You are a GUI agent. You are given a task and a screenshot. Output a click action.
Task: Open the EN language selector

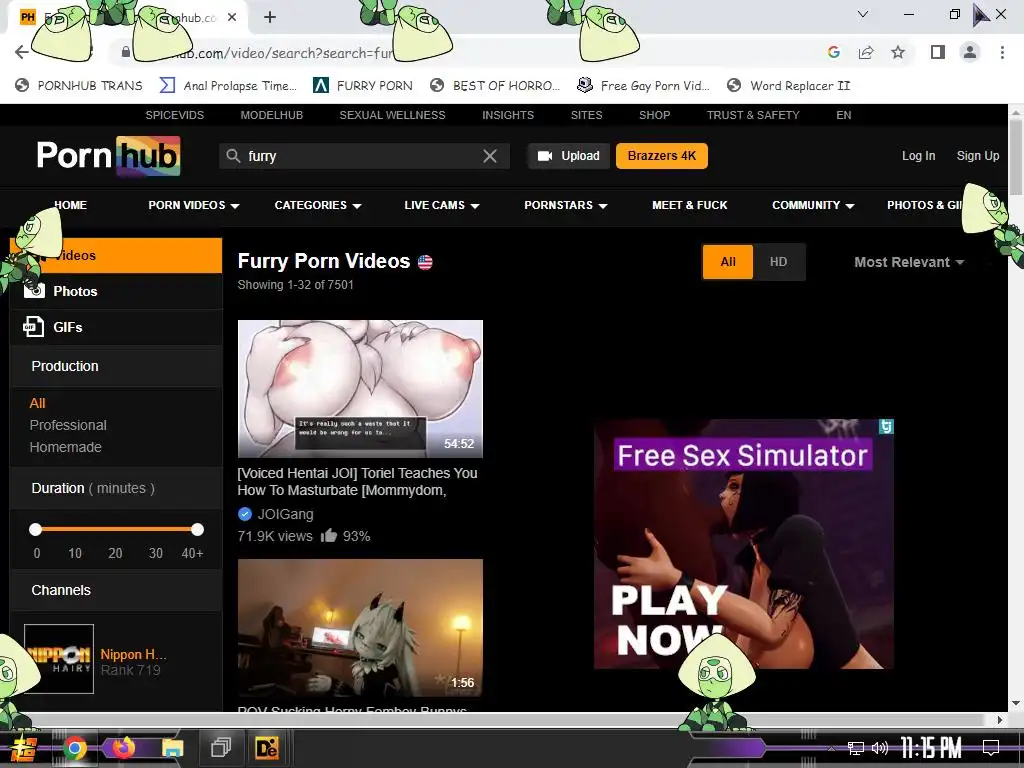[844, 115]
